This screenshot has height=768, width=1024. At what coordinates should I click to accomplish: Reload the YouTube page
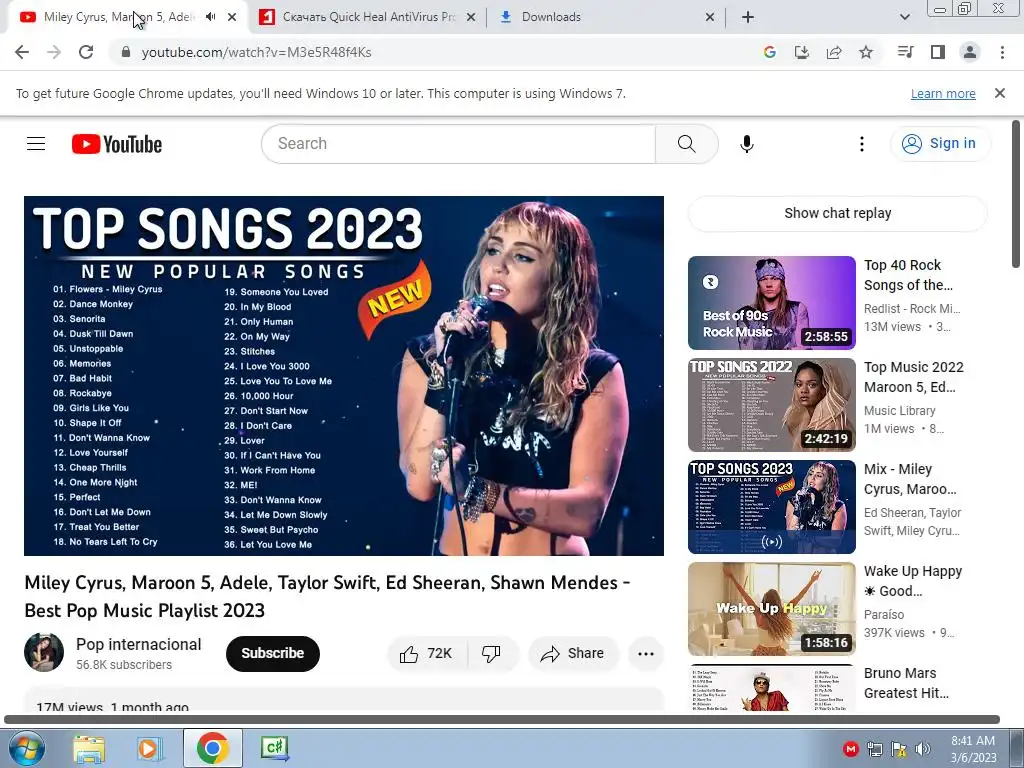tap(86, 52)
